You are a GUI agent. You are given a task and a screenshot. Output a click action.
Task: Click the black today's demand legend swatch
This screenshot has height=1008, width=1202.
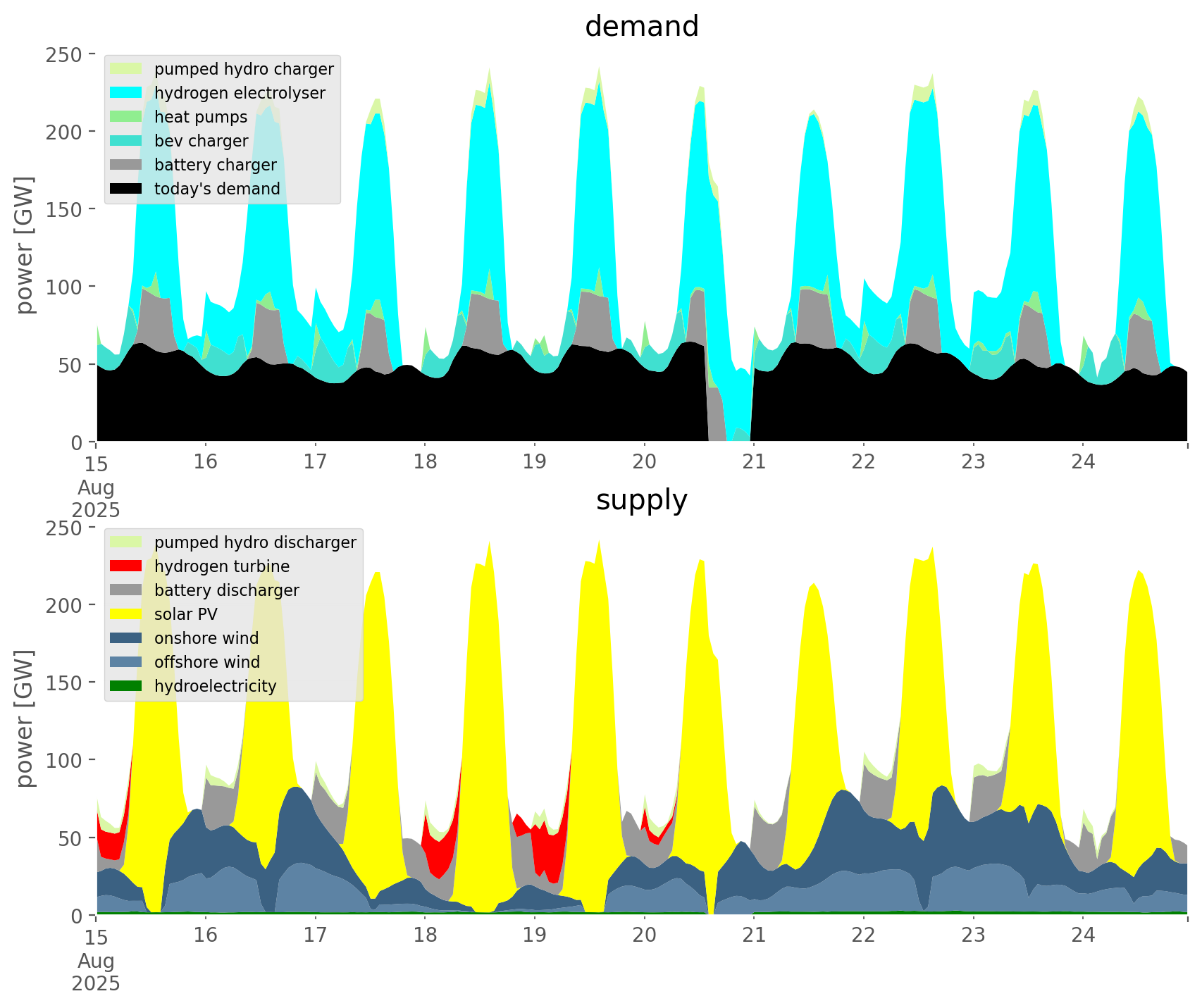click(127, 189)
